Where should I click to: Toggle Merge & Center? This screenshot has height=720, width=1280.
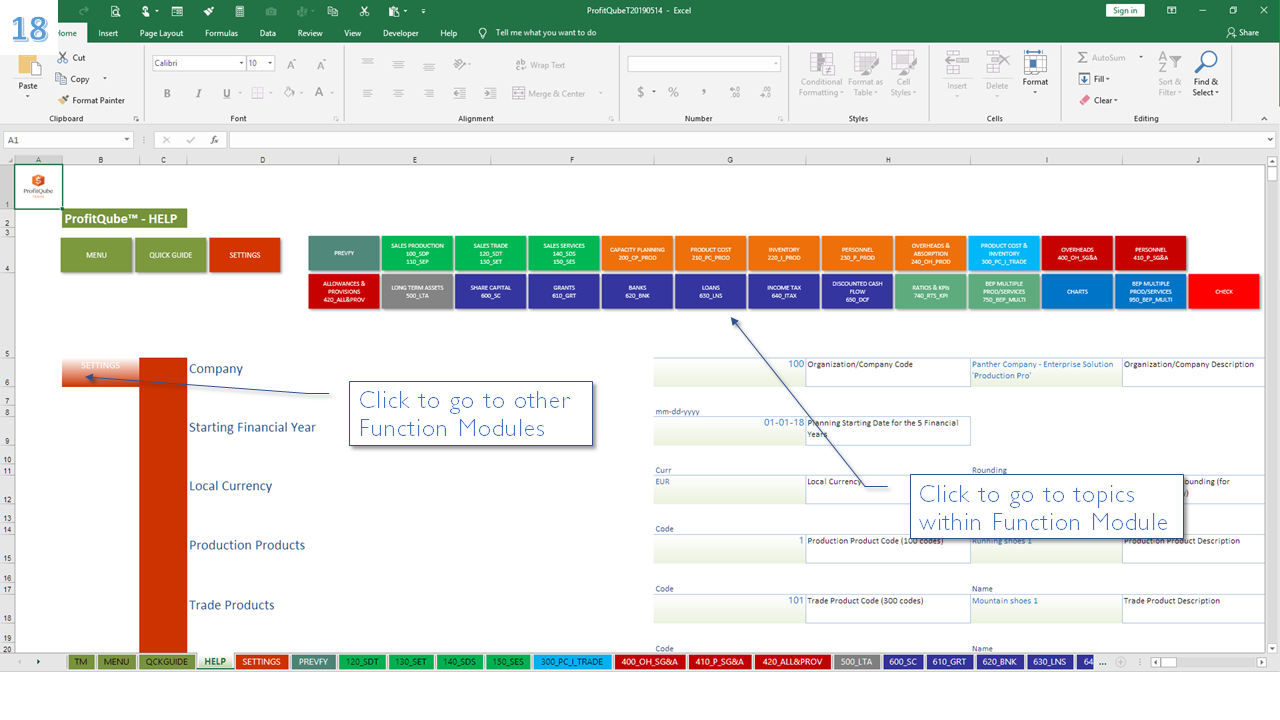coord(549,93)
